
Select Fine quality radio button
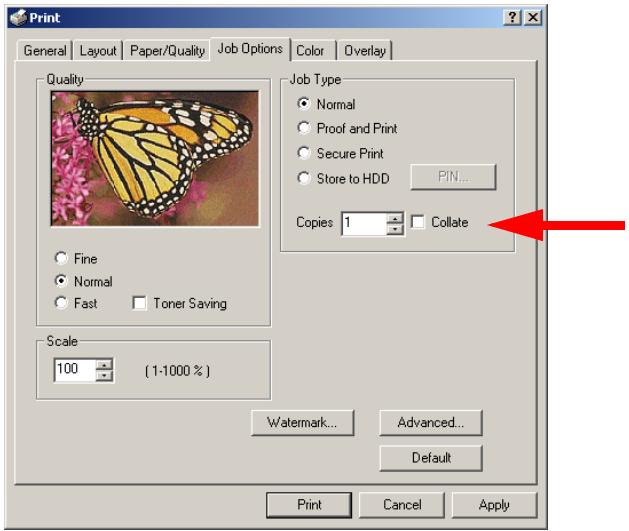[61, 258]
